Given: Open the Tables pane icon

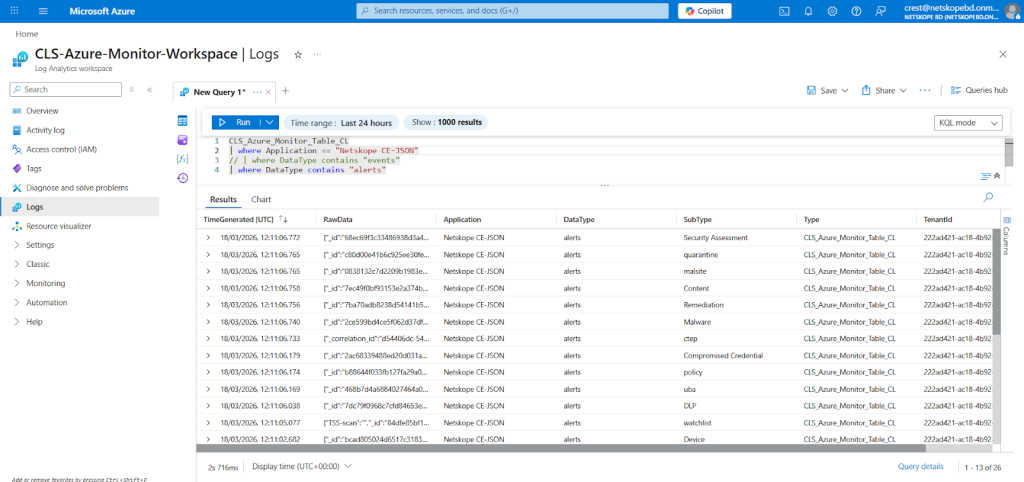Looking at the screenshot, I should 183,121.
